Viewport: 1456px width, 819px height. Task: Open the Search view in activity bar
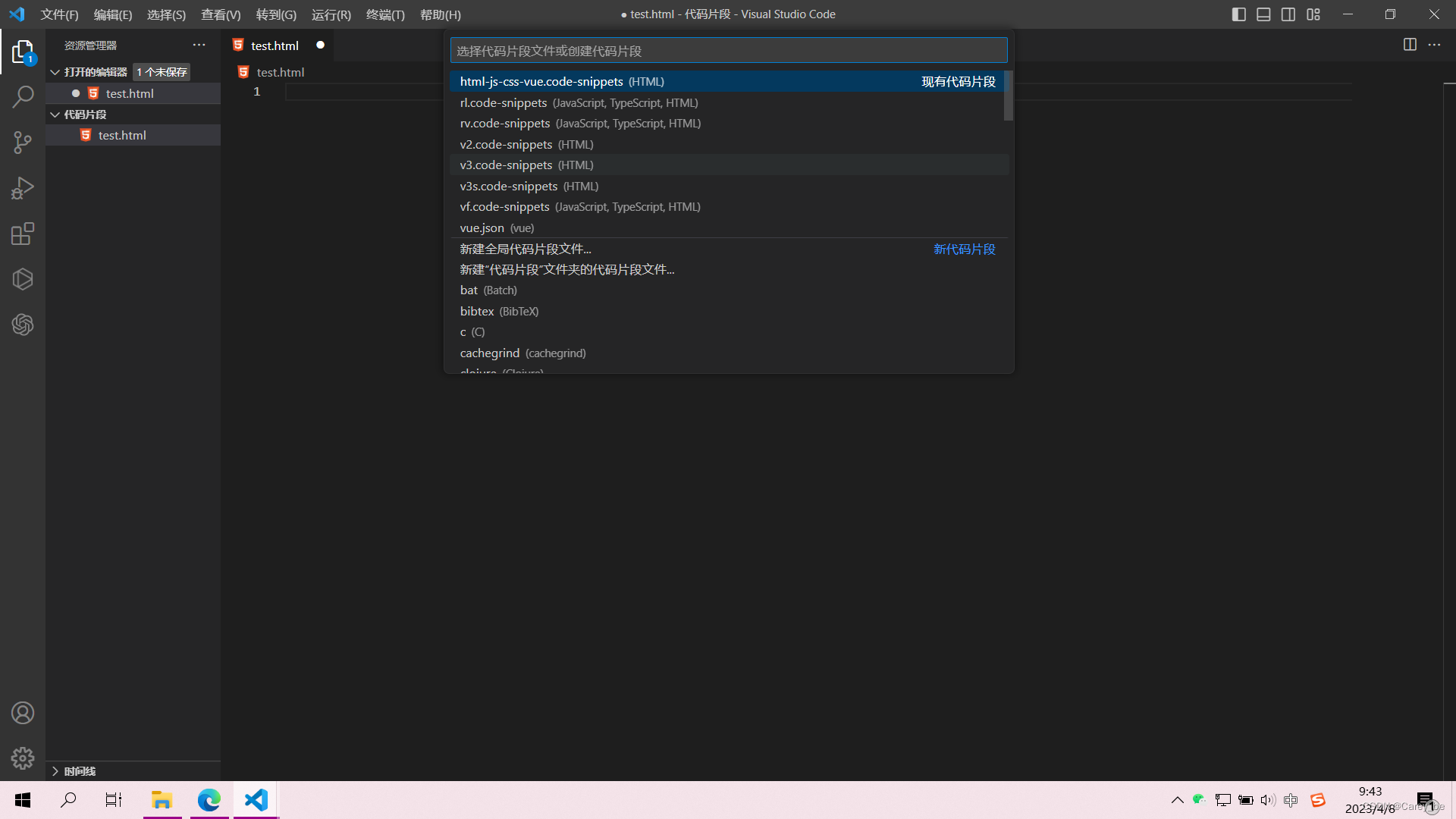tap(23, 97)
